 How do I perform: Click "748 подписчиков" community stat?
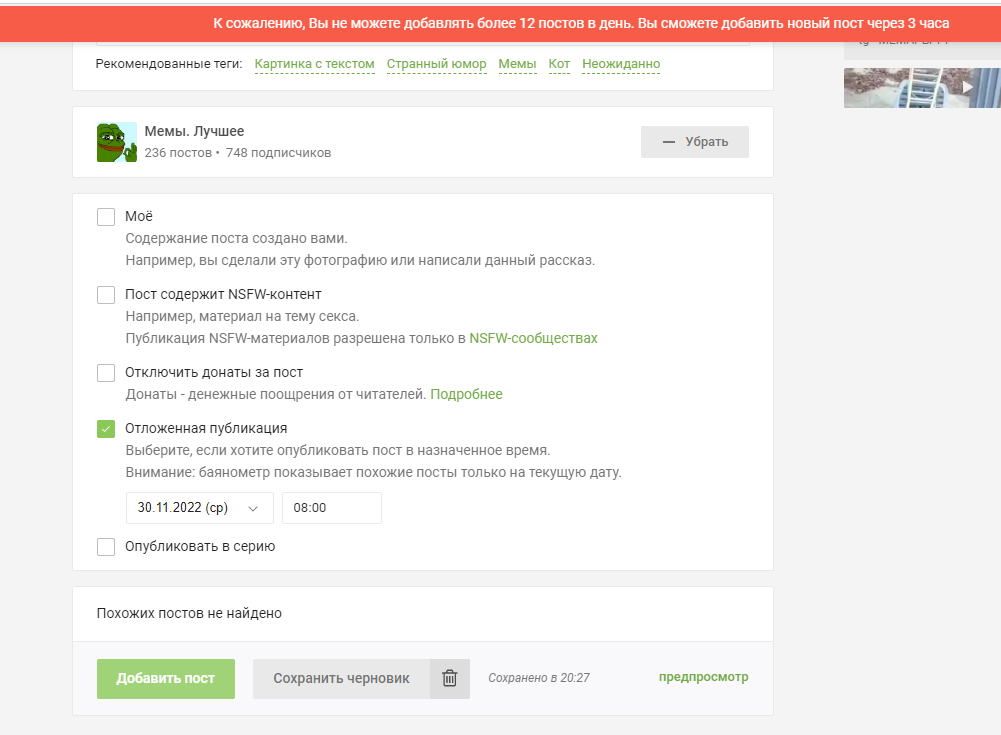click(278, 153)
